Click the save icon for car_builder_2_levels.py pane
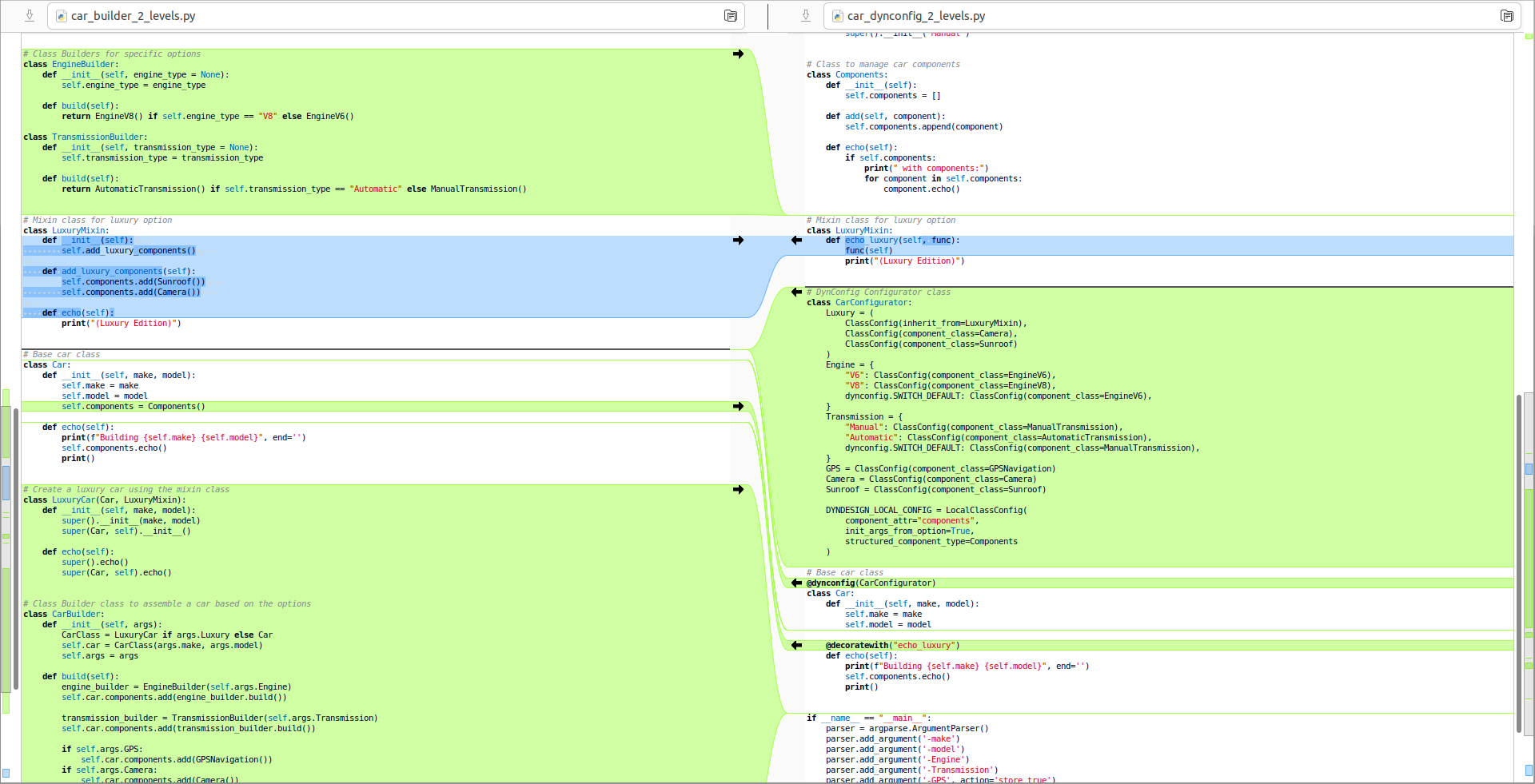The width and height of the screenshot is (1535, 784). (x=30, y=15)
